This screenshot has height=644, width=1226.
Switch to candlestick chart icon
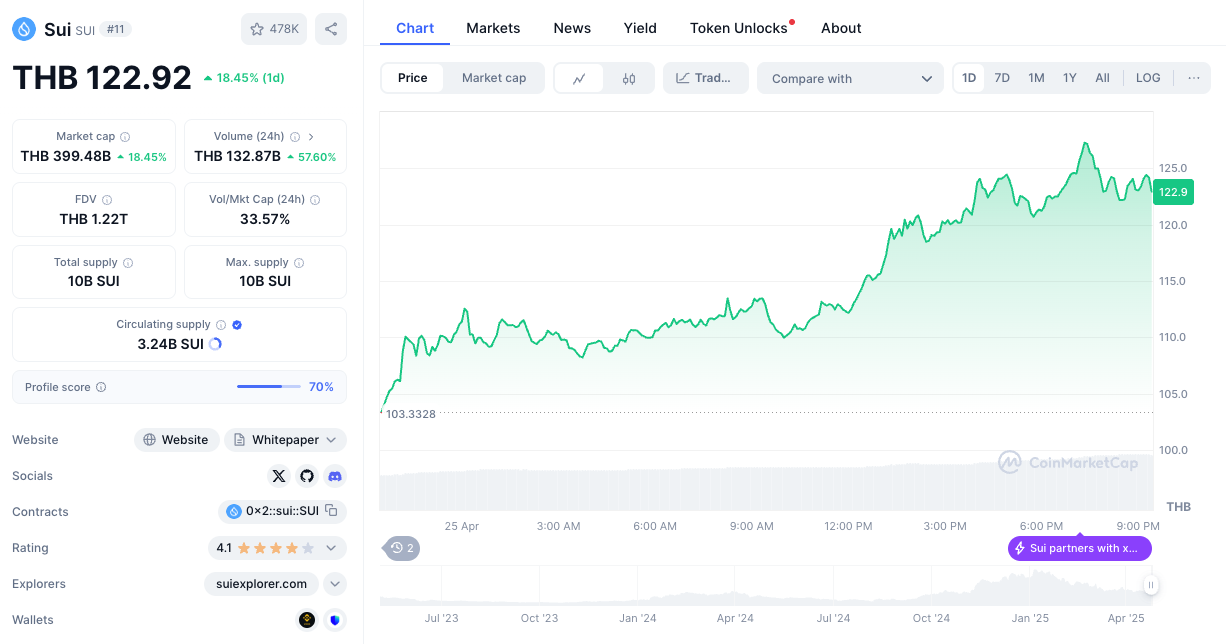point(629,78)
